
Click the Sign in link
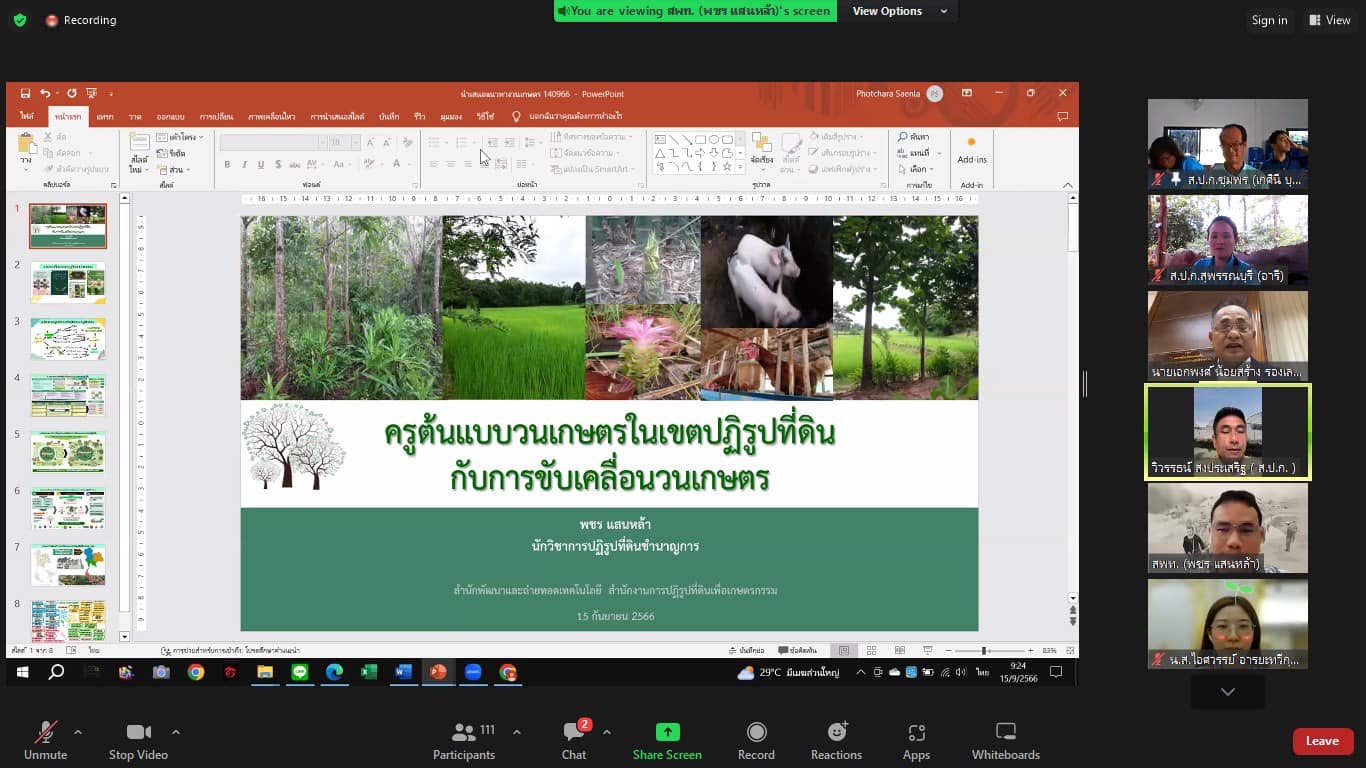[x=1269, y=20]
